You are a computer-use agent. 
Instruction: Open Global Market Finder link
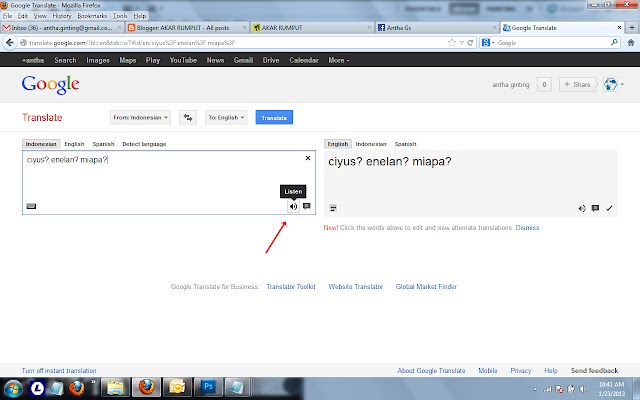tap(426, 287)
